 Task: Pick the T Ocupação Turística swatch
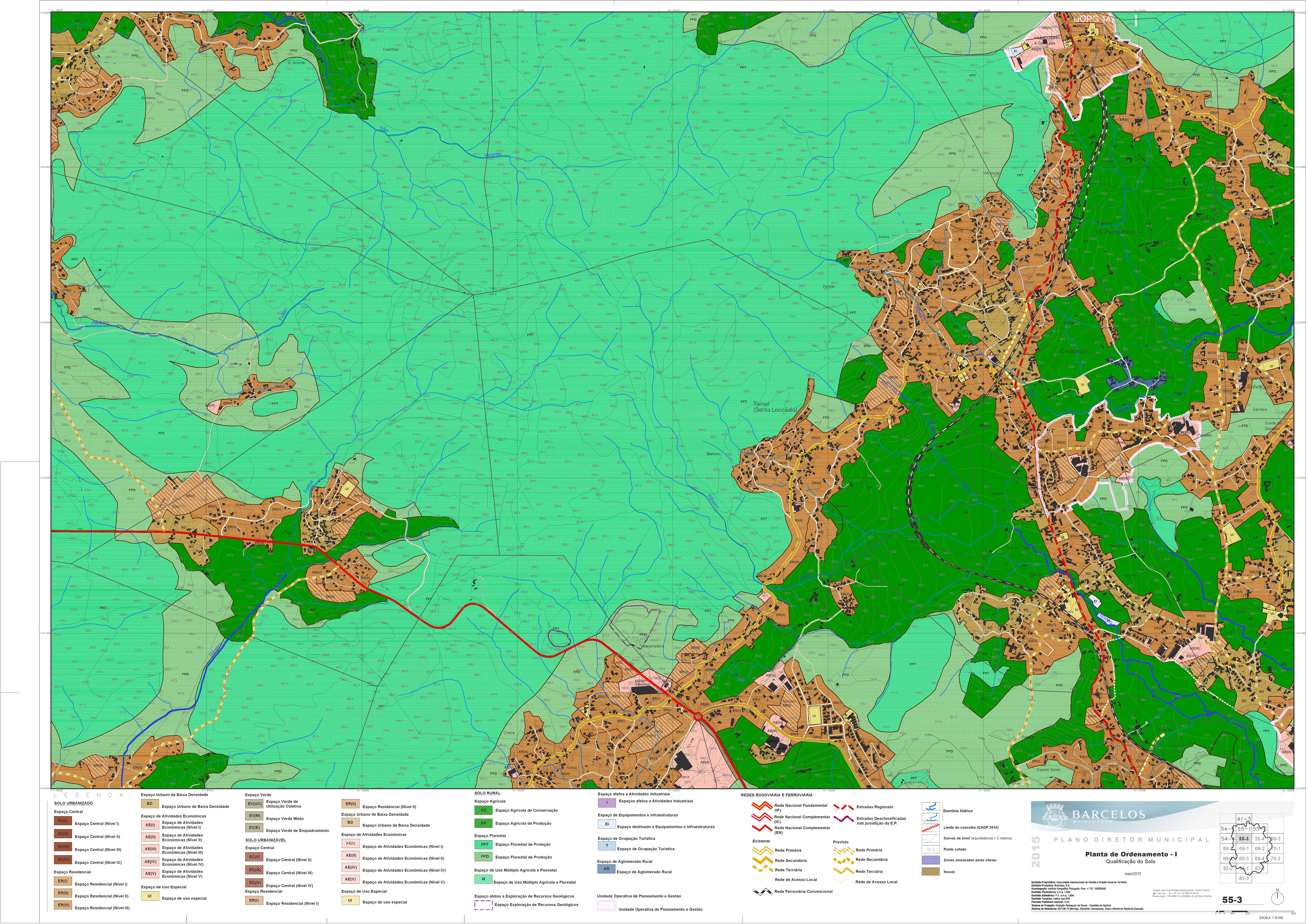point(607,846)
